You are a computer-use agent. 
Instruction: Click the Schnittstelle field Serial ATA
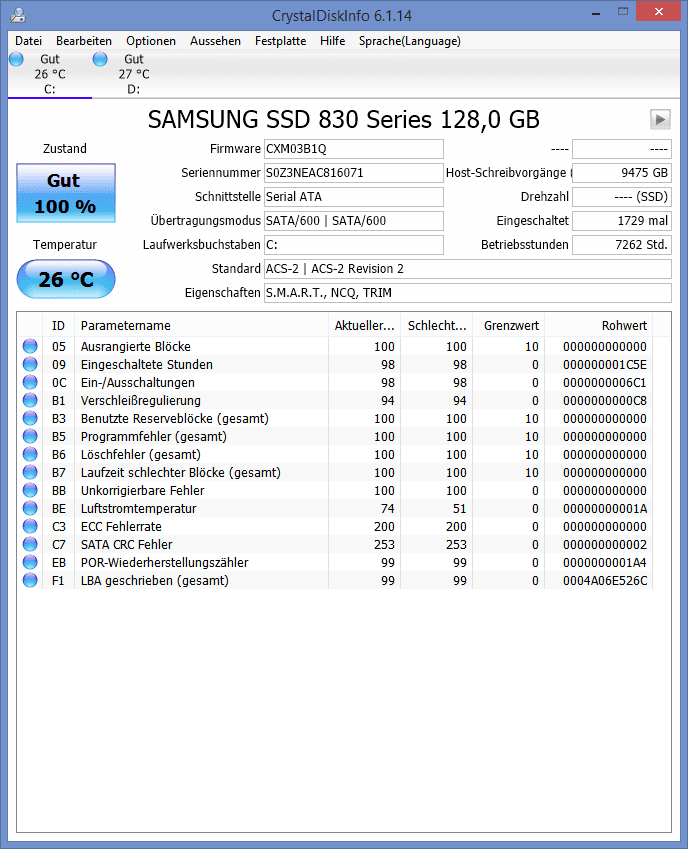(x=353, y=197)
